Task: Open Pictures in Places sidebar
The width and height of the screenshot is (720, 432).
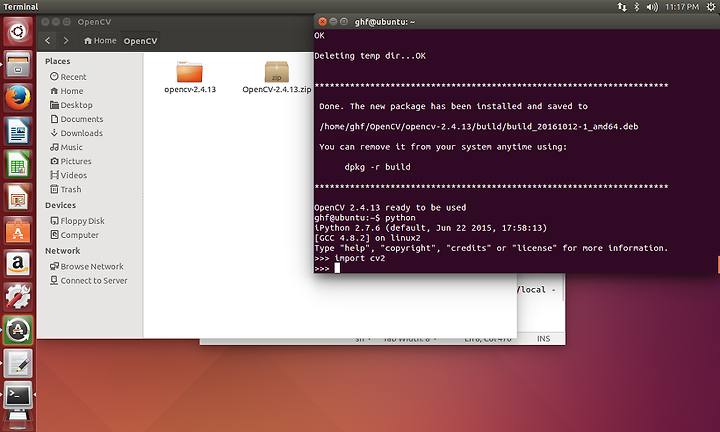Action: [71, 161]
